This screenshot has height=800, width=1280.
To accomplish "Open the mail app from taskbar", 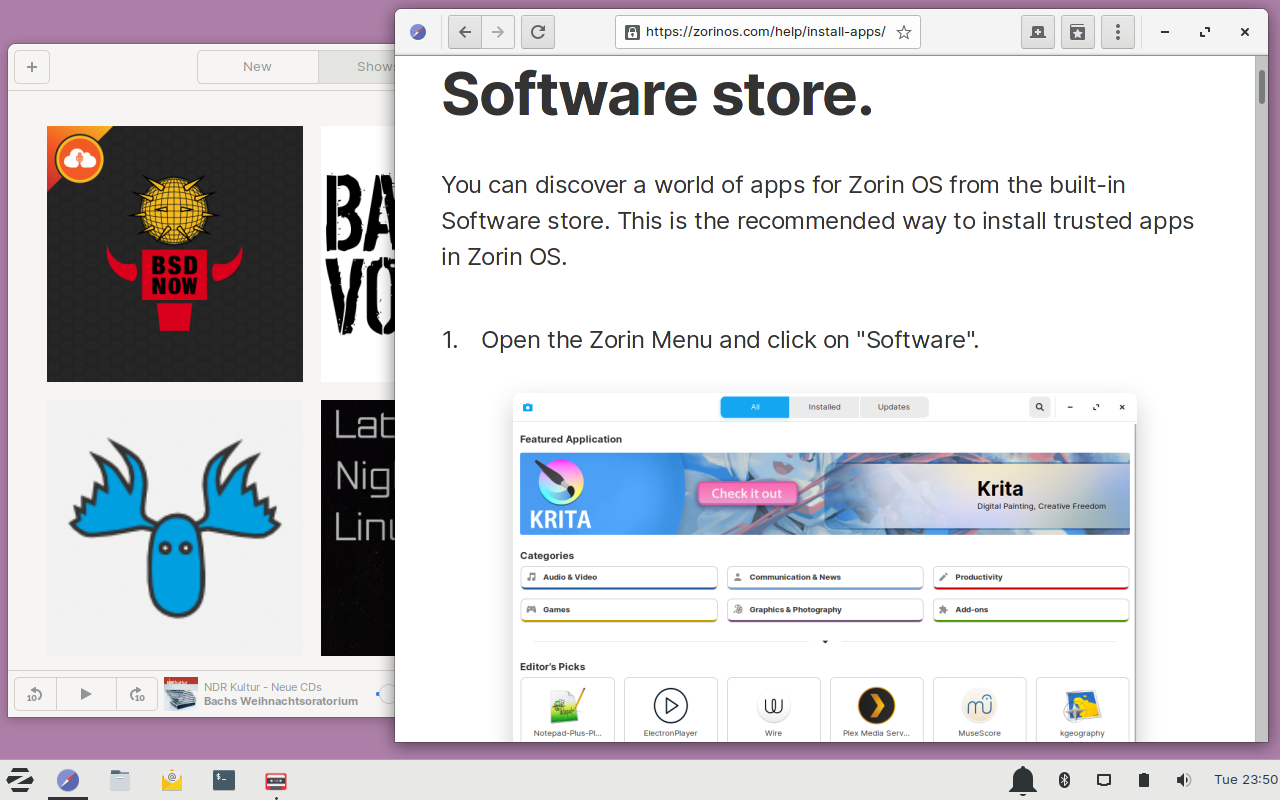I will (172, 780).
